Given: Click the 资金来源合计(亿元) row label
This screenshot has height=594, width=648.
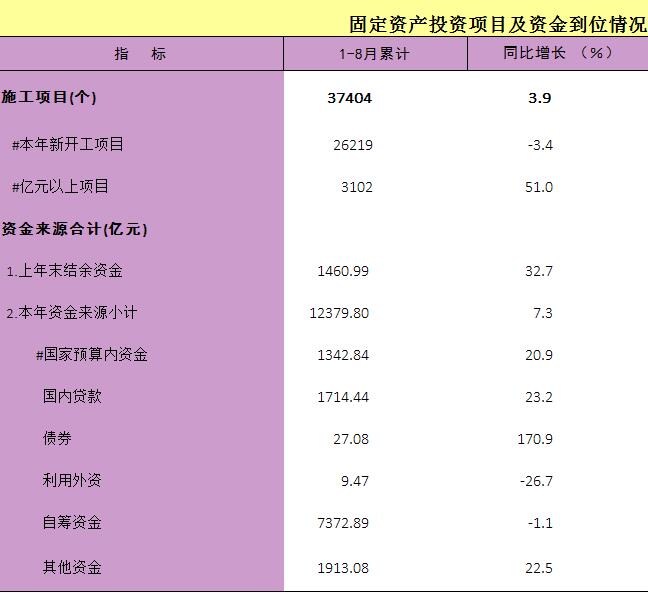Looking at the screenshot, I should [x=74, y=229].
